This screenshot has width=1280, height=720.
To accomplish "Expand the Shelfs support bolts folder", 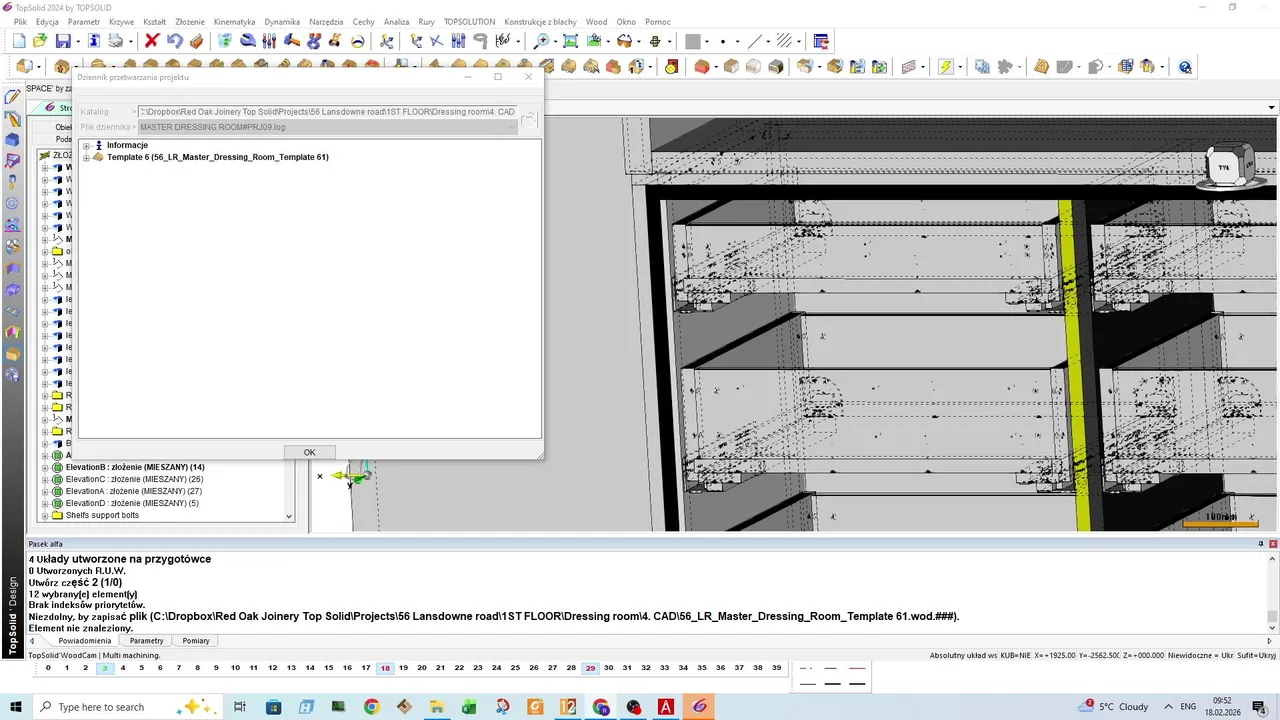I will point(45,515).
